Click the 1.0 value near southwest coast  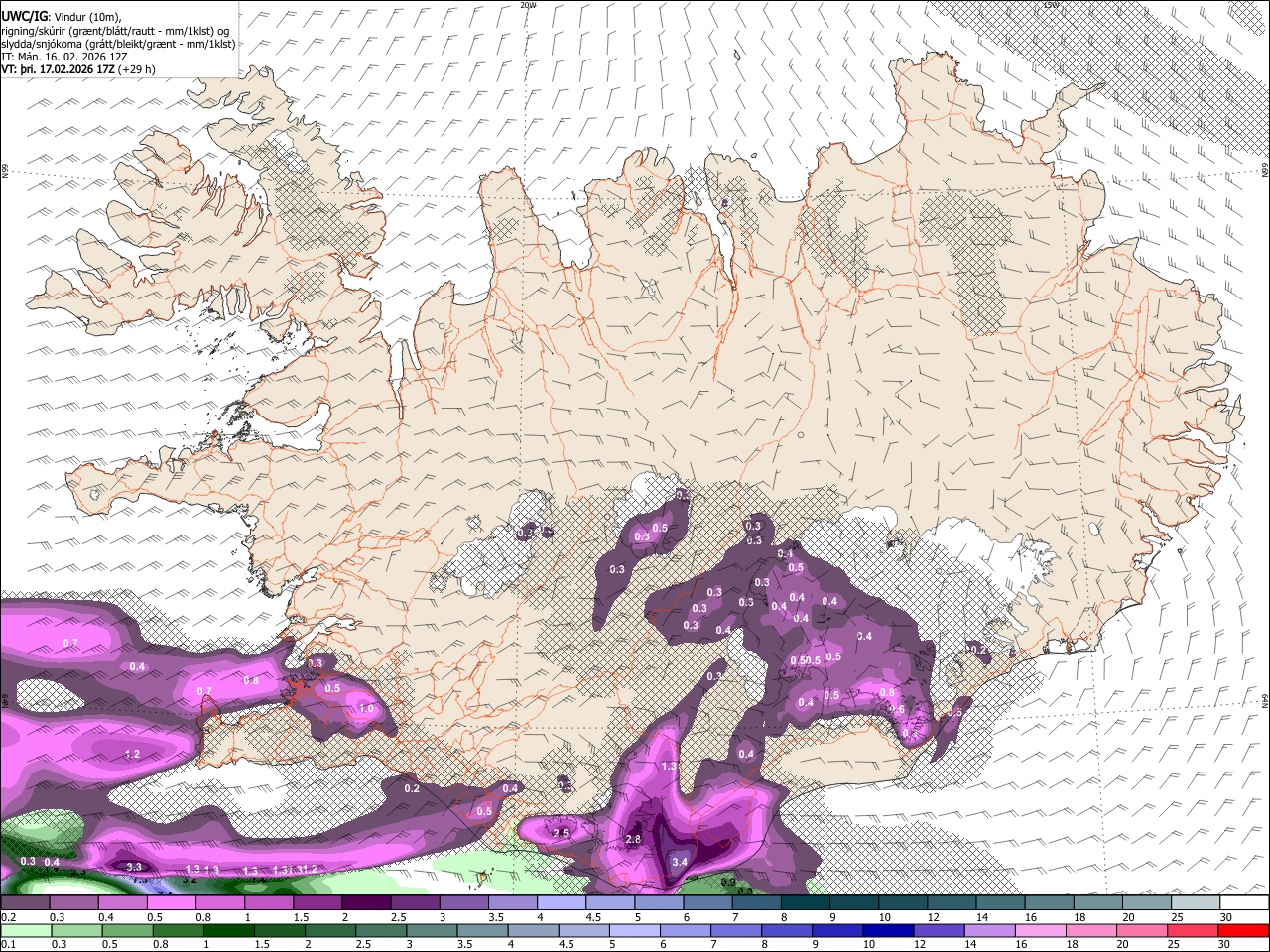pos(366,709)
